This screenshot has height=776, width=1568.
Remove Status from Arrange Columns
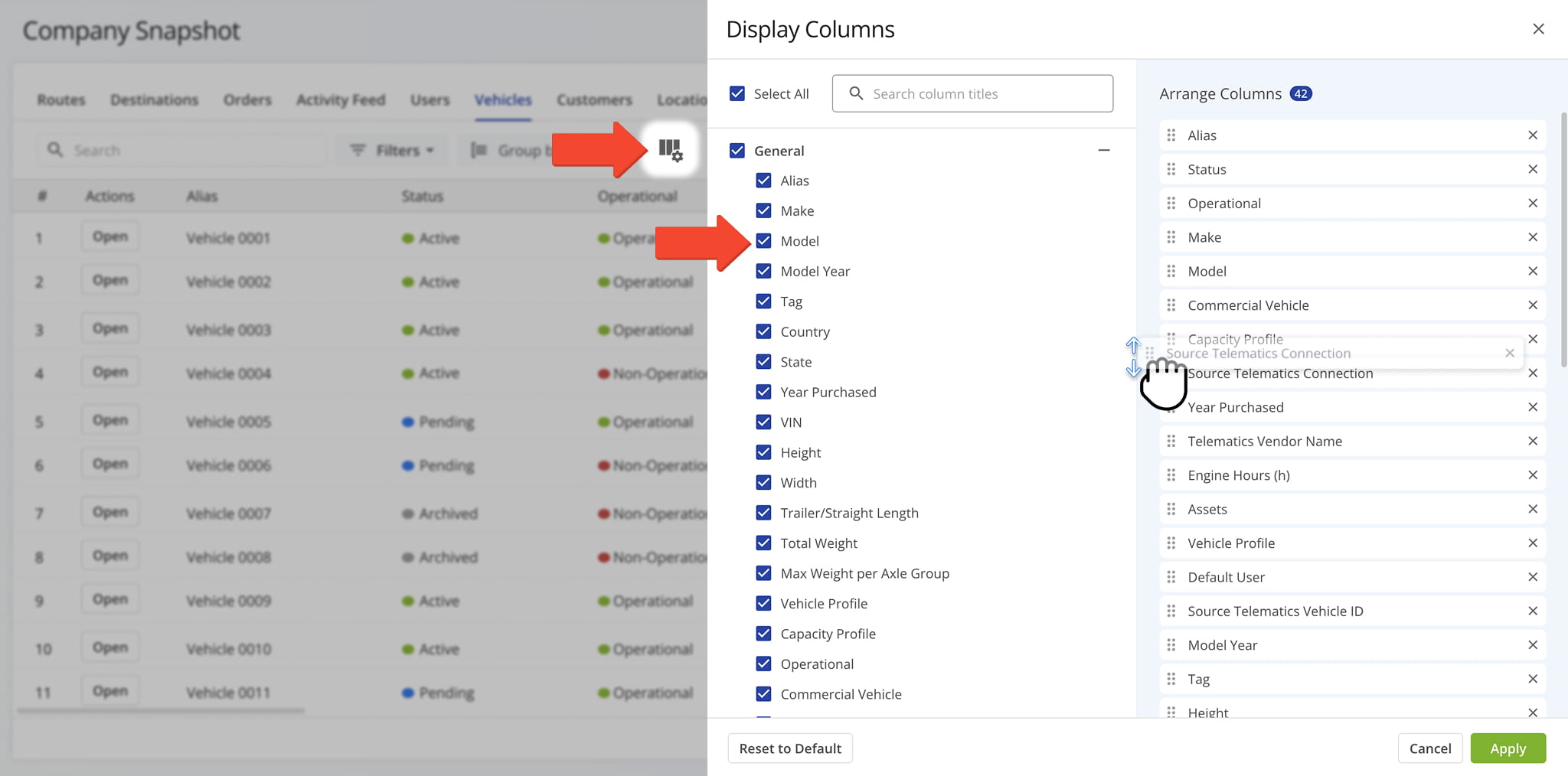click(1533, 169)
